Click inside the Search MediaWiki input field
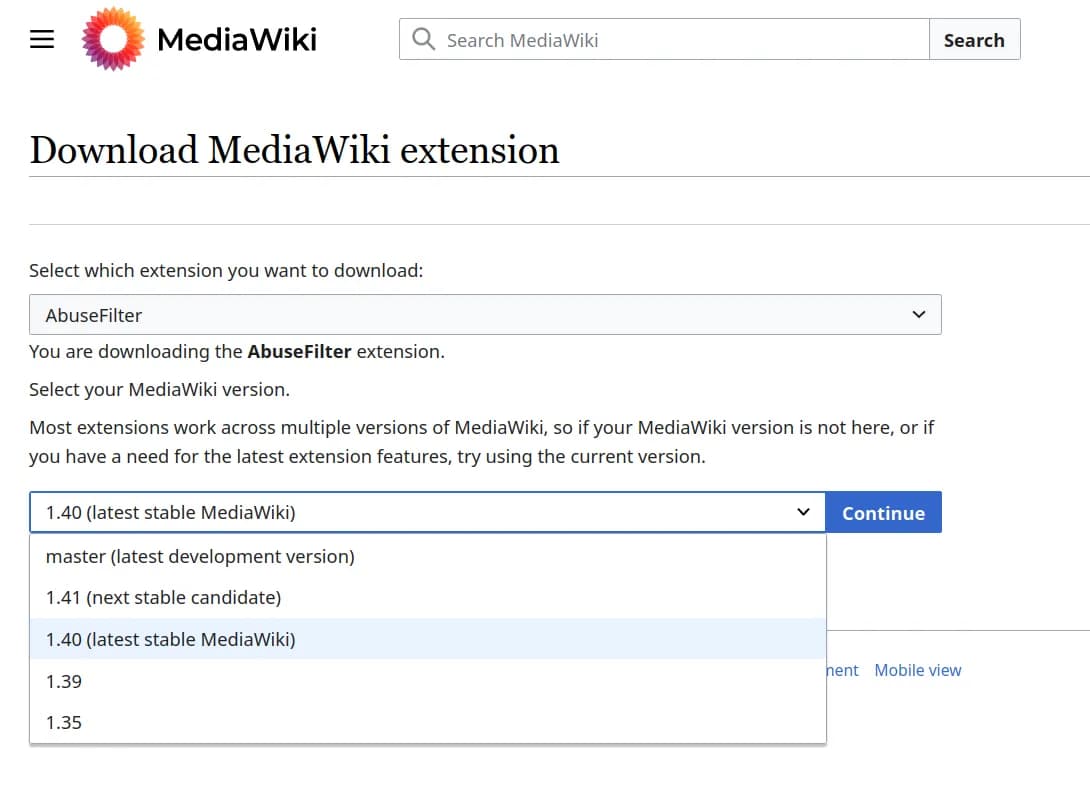This screenshot has width=1090, height=793. tap(660, 39)
